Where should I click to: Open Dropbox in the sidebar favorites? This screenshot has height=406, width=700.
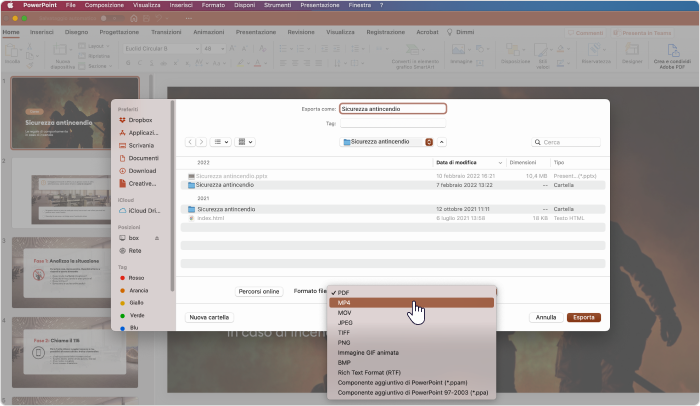139,120
